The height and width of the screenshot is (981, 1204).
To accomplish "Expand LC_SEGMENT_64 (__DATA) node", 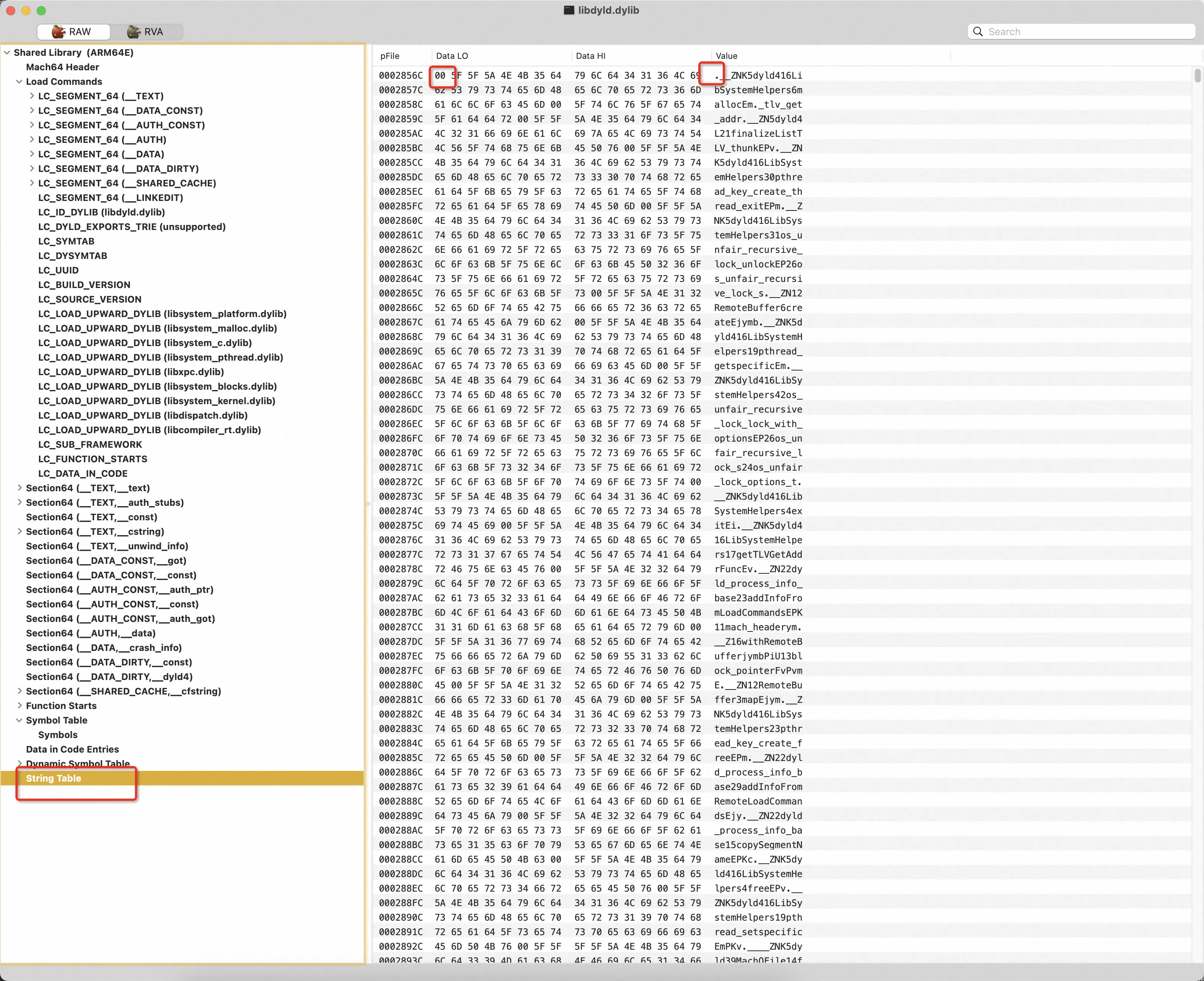I will coord(32,154).
